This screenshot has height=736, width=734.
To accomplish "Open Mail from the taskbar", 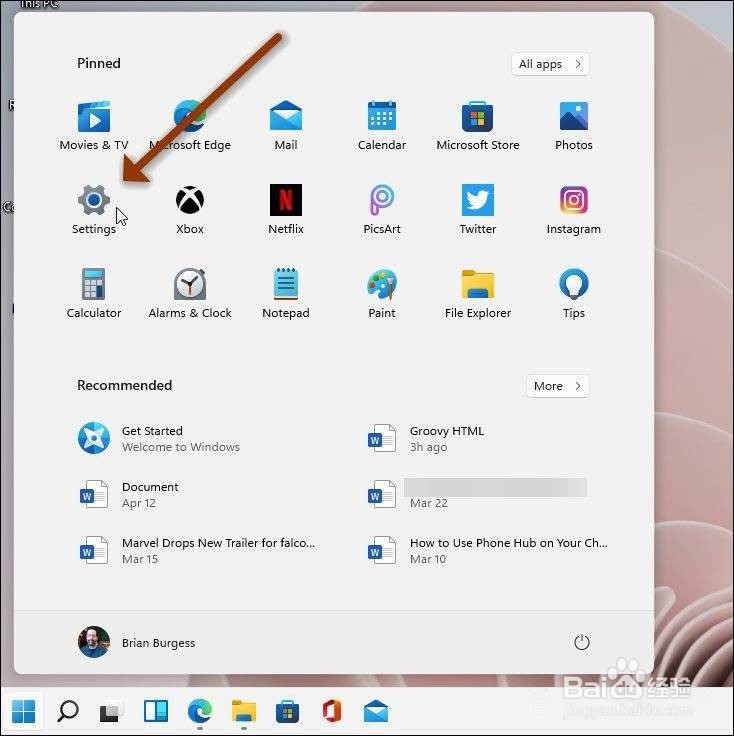I will [375, 711].
